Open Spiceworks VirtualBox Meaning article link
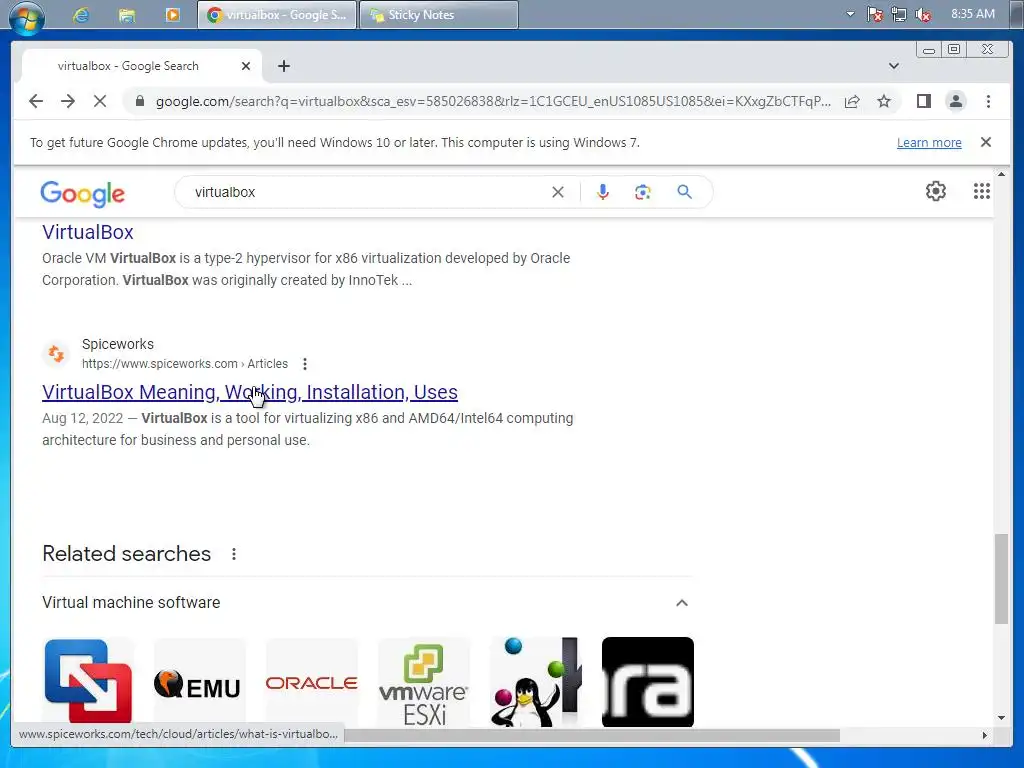The width and height of the screenshot is (1024, 768). pos(249,392)
